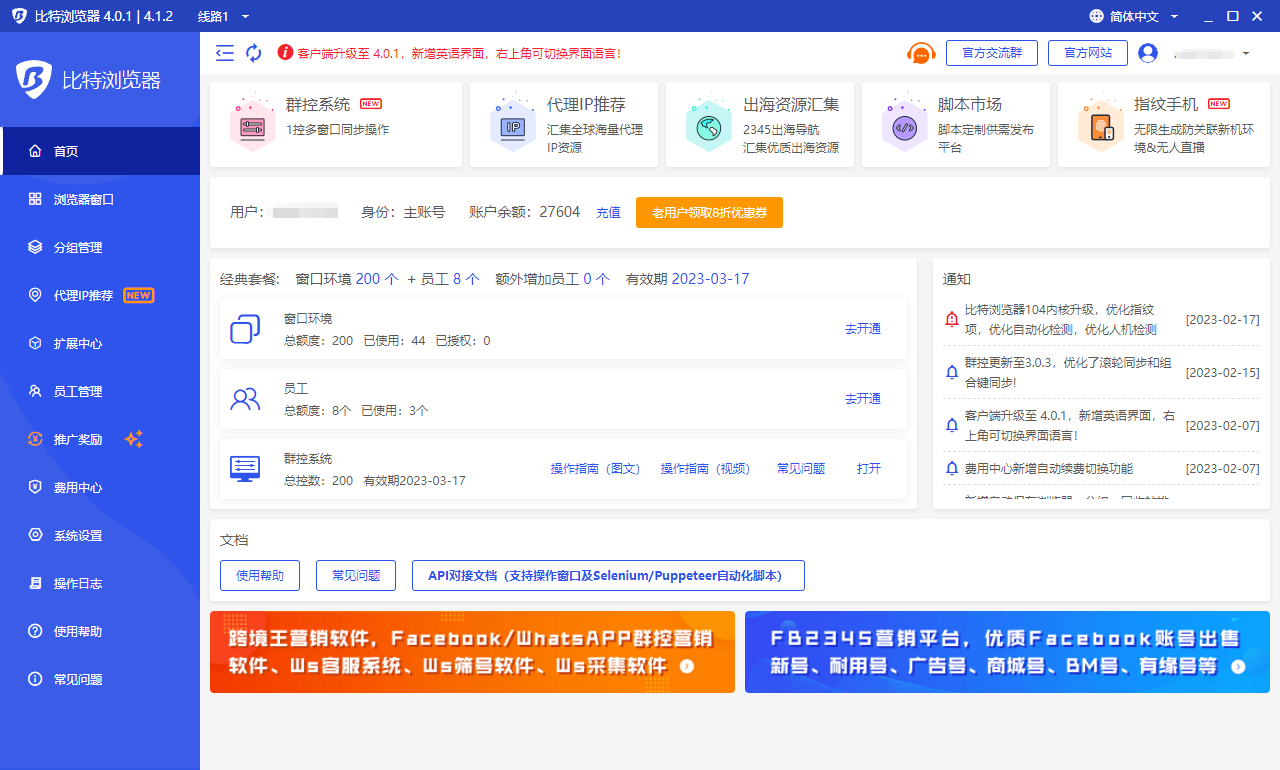Open the account name dropdown arrow
This screenshot has width=1280, height=770.
click(1245, 53)
